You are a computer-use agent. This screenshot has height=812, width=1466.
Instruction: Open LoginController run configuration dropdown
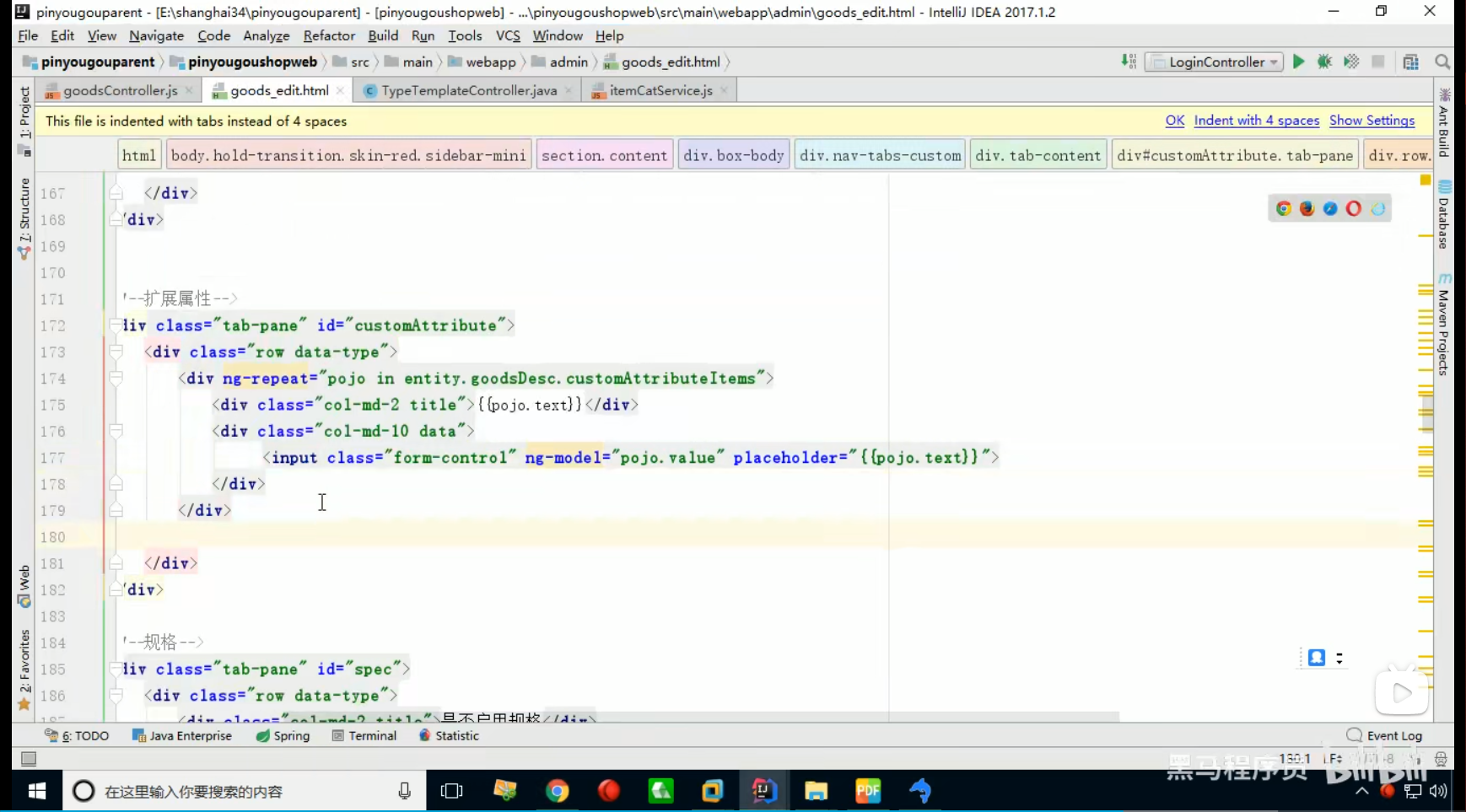(1214, 62)
